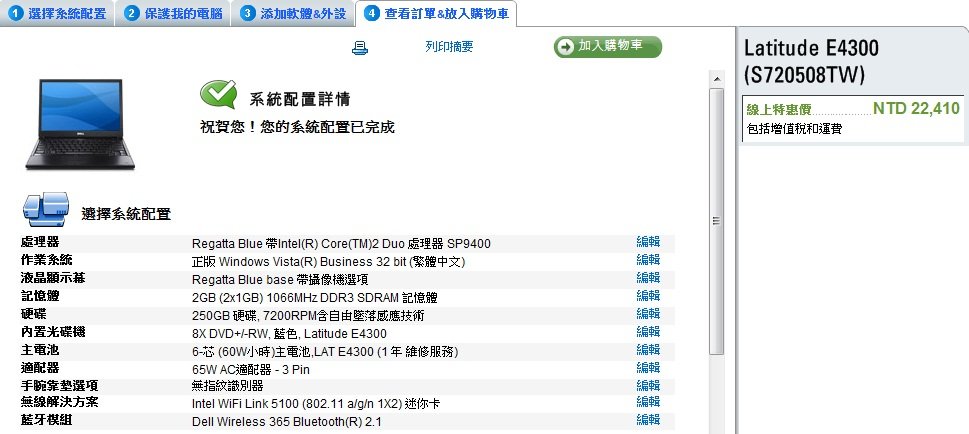Click Regatta Blue base 帶攝像機選項 value
Viewport: 969px width, 434px height.
280,280
